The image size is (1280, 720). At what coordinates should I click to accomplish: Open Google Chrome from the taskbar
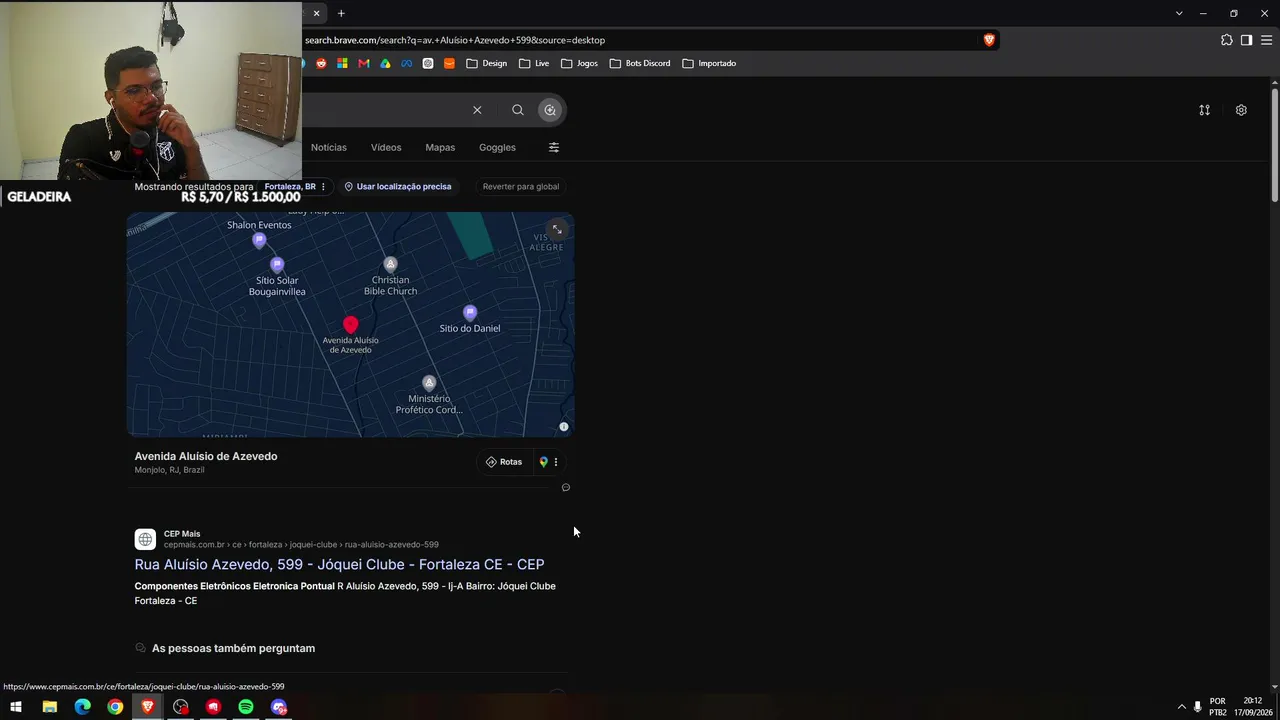[x=115, y=707]
